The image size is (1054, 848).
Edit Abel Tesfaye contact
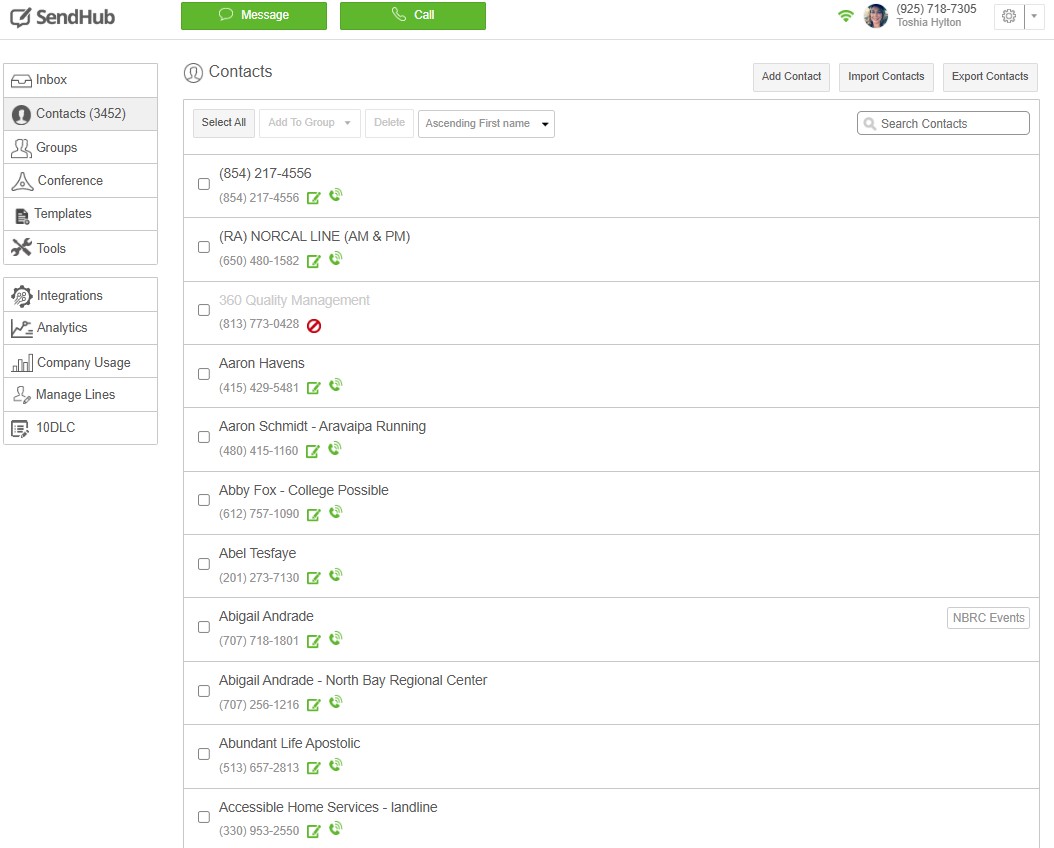(x=313, y=578)
